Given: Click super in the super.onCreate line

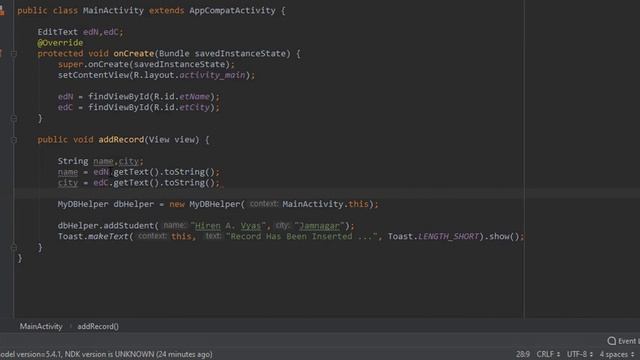Looking at the screenshot, I should click(70, 64).
